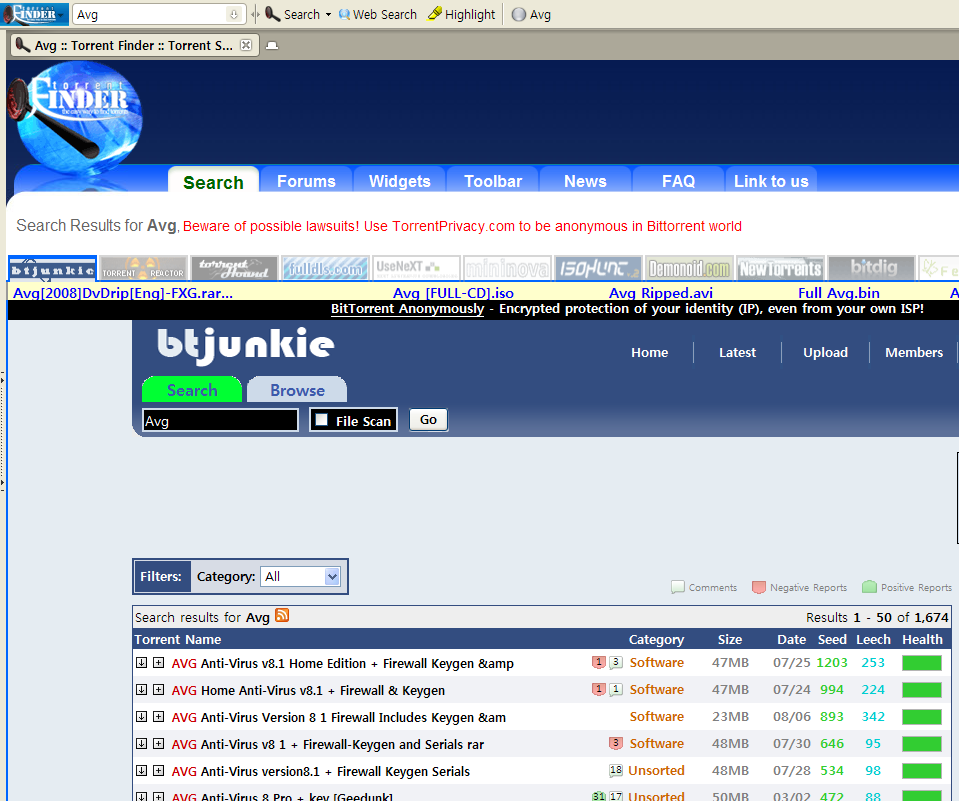Sort results by Seed column
Screen dimensions: 959x801
coord(832,640)
